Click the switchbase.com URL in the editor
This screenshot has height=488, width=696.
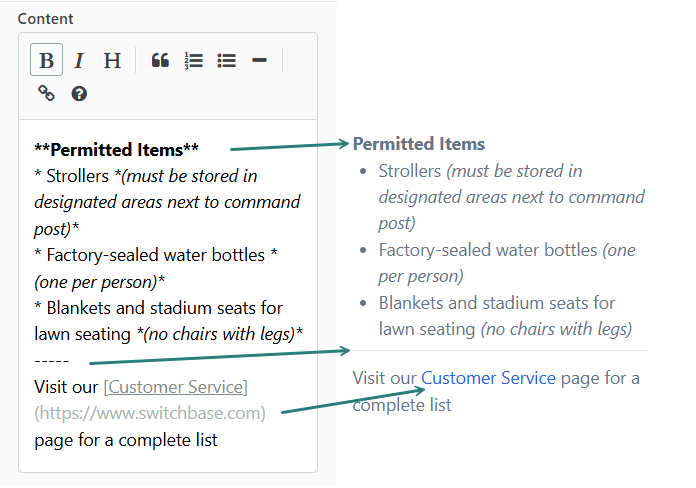[150, 412]
